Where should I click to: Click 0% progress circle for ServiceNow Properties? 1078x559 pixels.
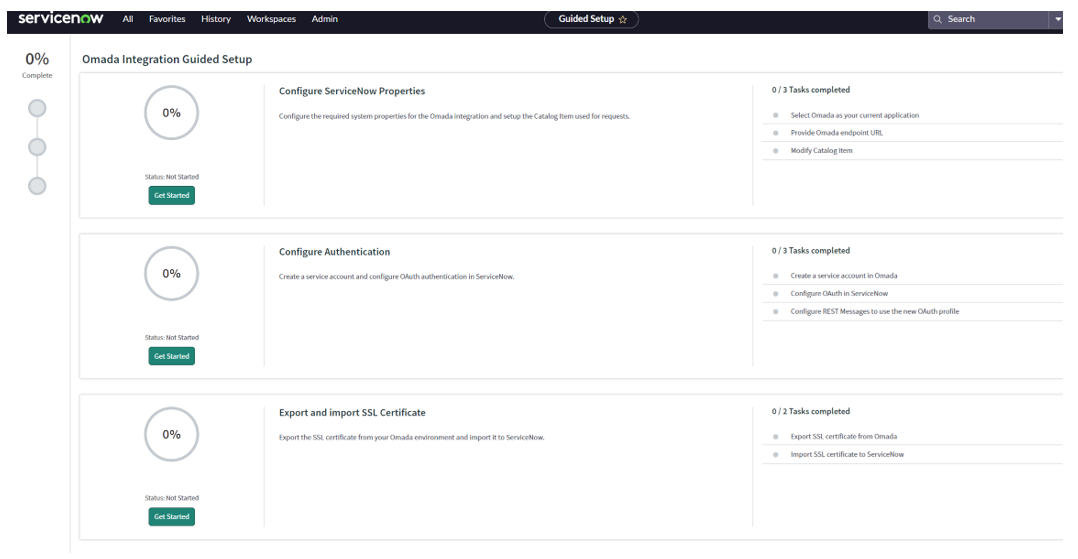click(x=172, y=113)
